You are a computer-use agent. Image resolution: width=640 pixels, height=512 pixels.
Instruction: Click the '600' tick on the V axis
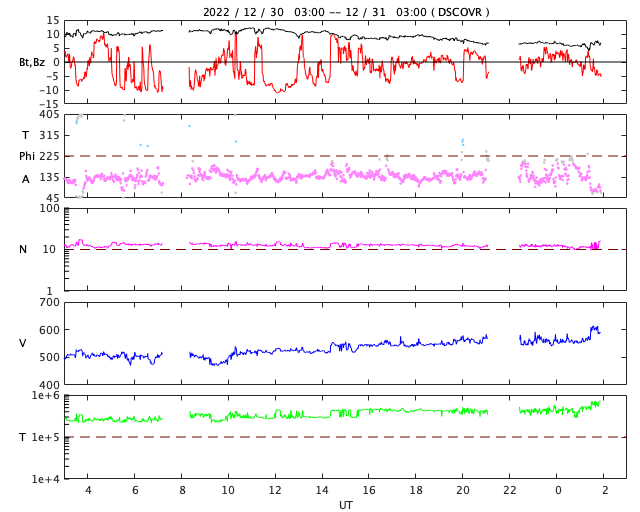coord(49,330)
